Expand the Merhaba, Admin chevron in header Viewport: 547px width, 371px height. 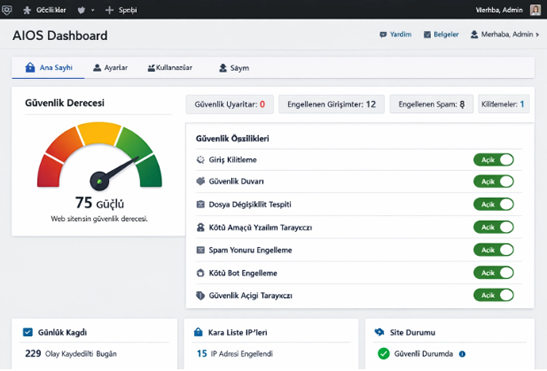537,35
